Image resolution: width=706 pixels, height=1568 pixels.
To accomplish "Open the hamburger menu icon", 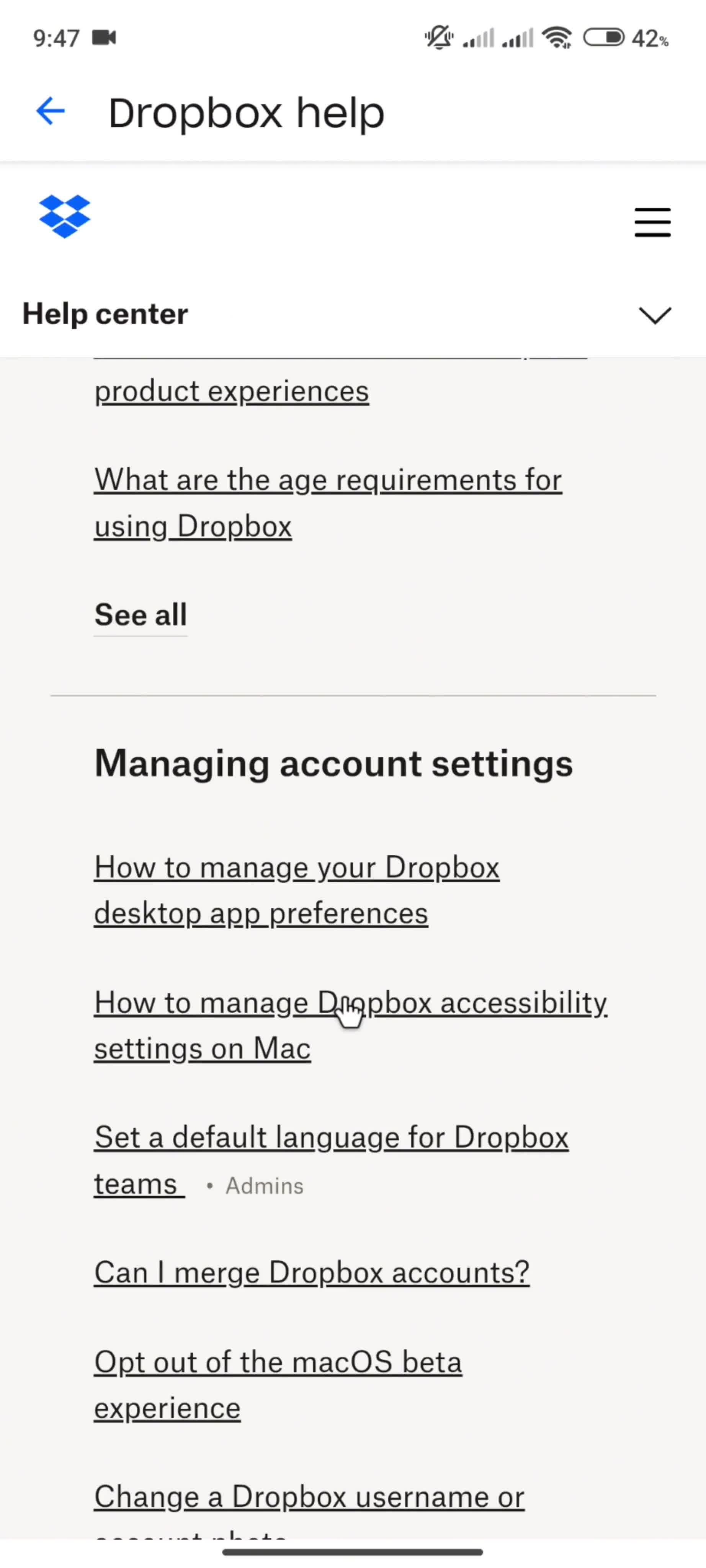I will point(652,222).
